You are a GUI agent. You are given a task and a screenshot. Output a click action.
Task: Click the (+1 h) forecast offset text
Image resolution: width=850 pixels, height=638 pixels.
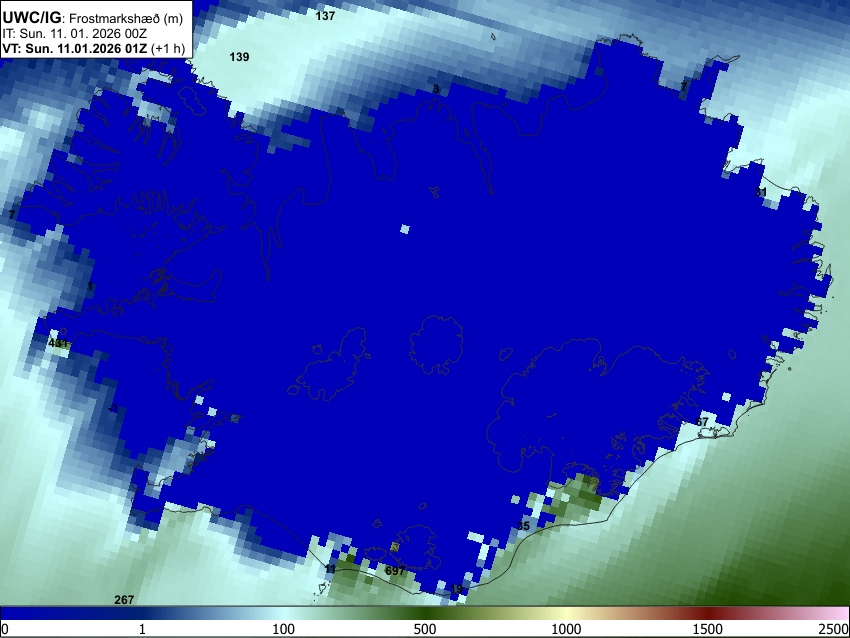[x=168, y=48]
